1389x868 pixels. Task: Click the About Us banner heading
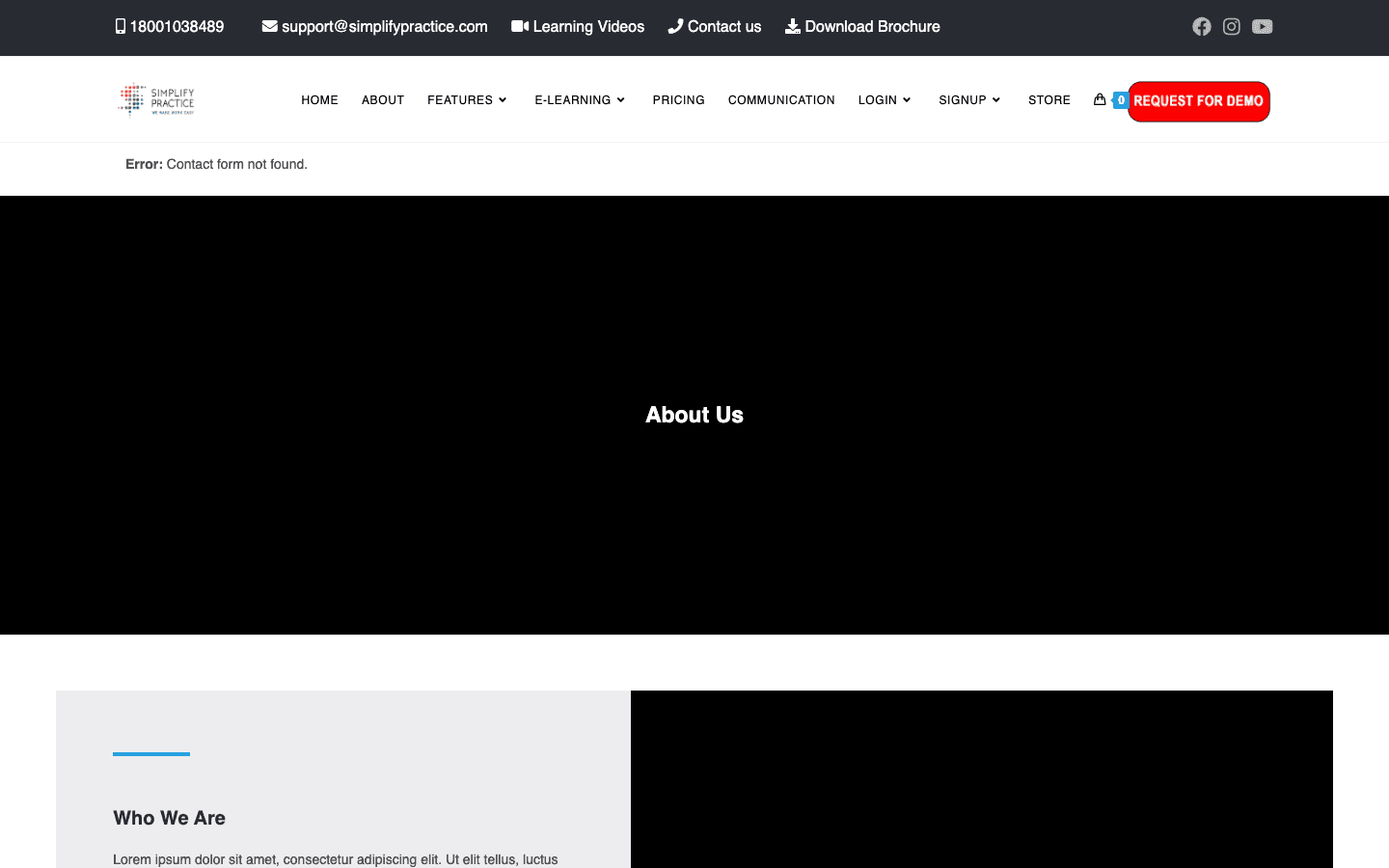[694, 415]
